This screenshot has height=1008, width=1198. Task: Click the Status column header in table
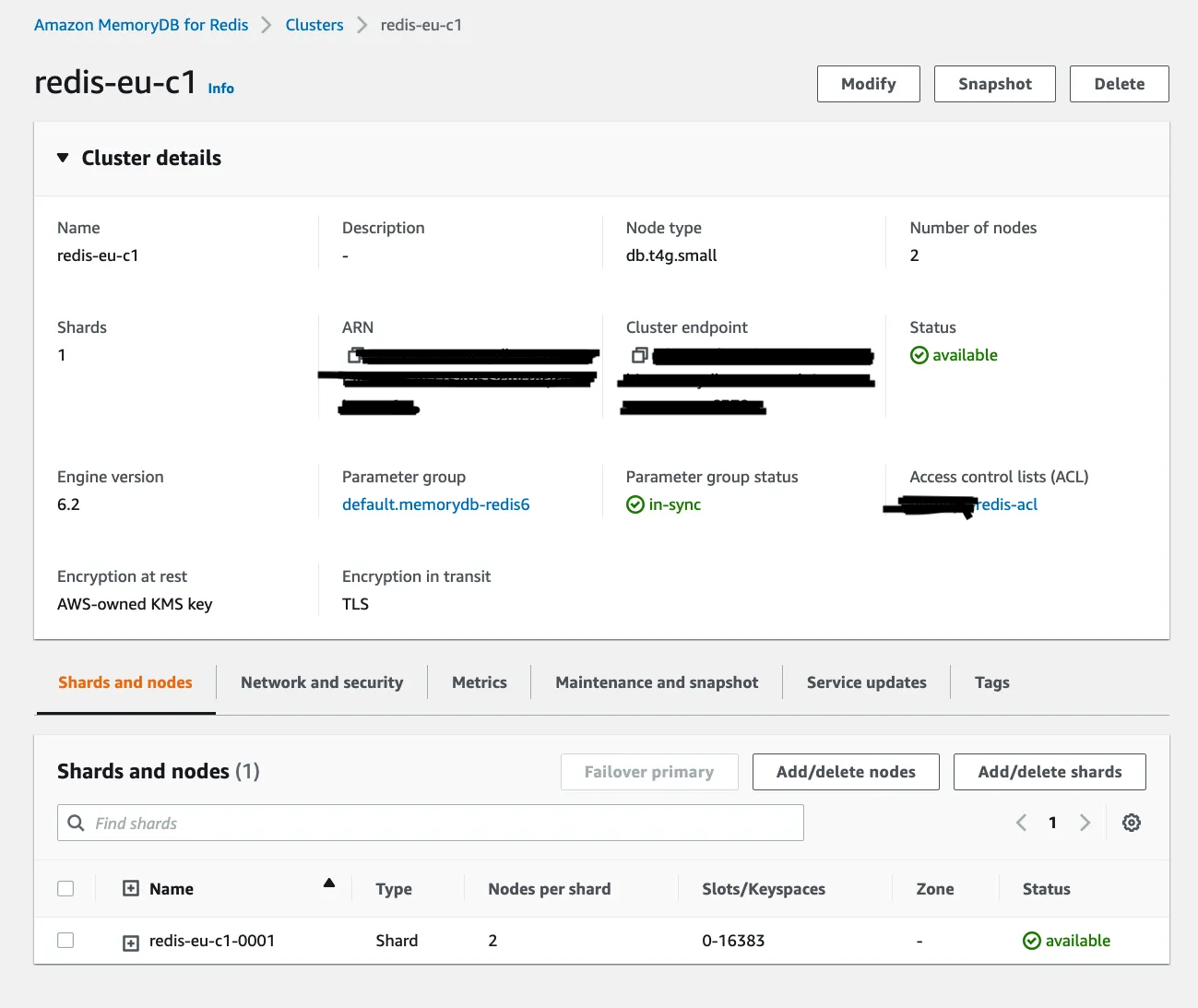click(1047, 889)
